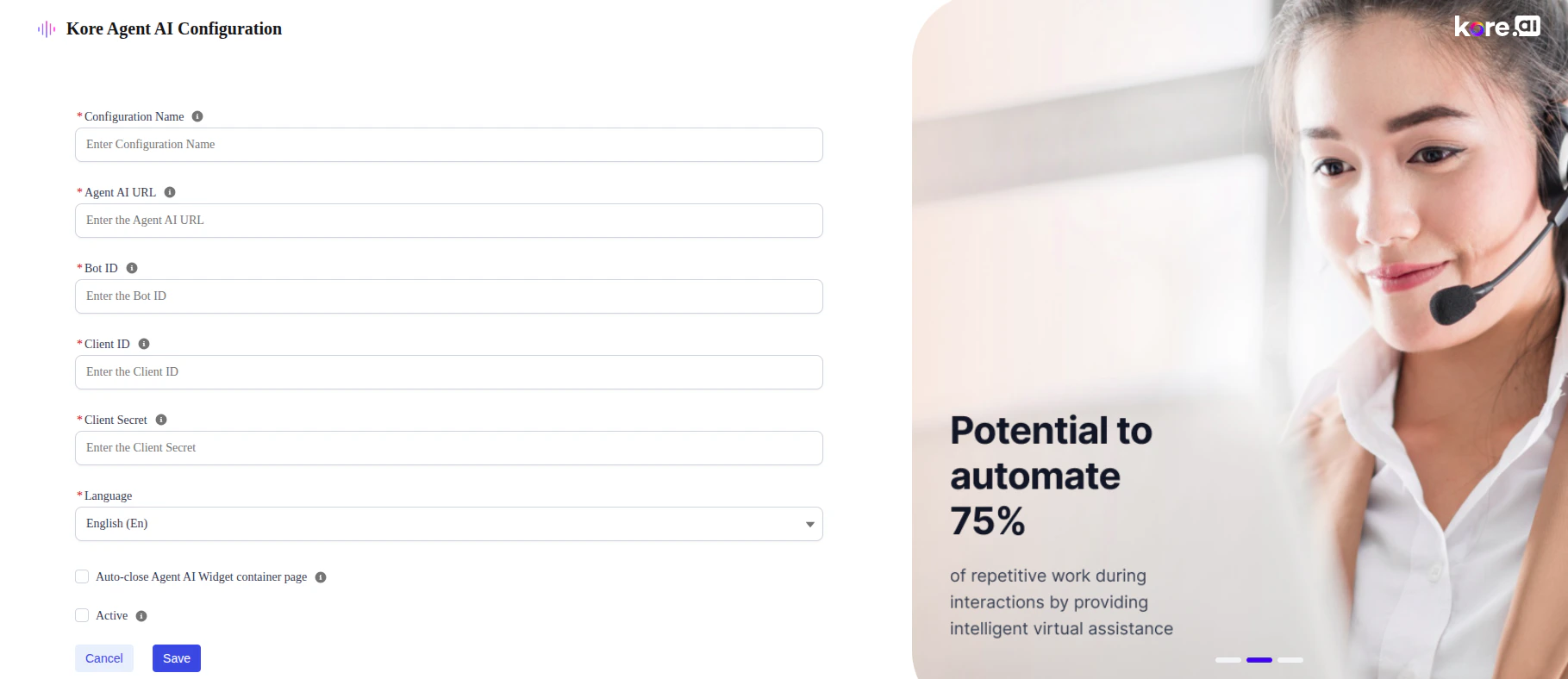Click the Enter the Bot ID field

point(448,296)
